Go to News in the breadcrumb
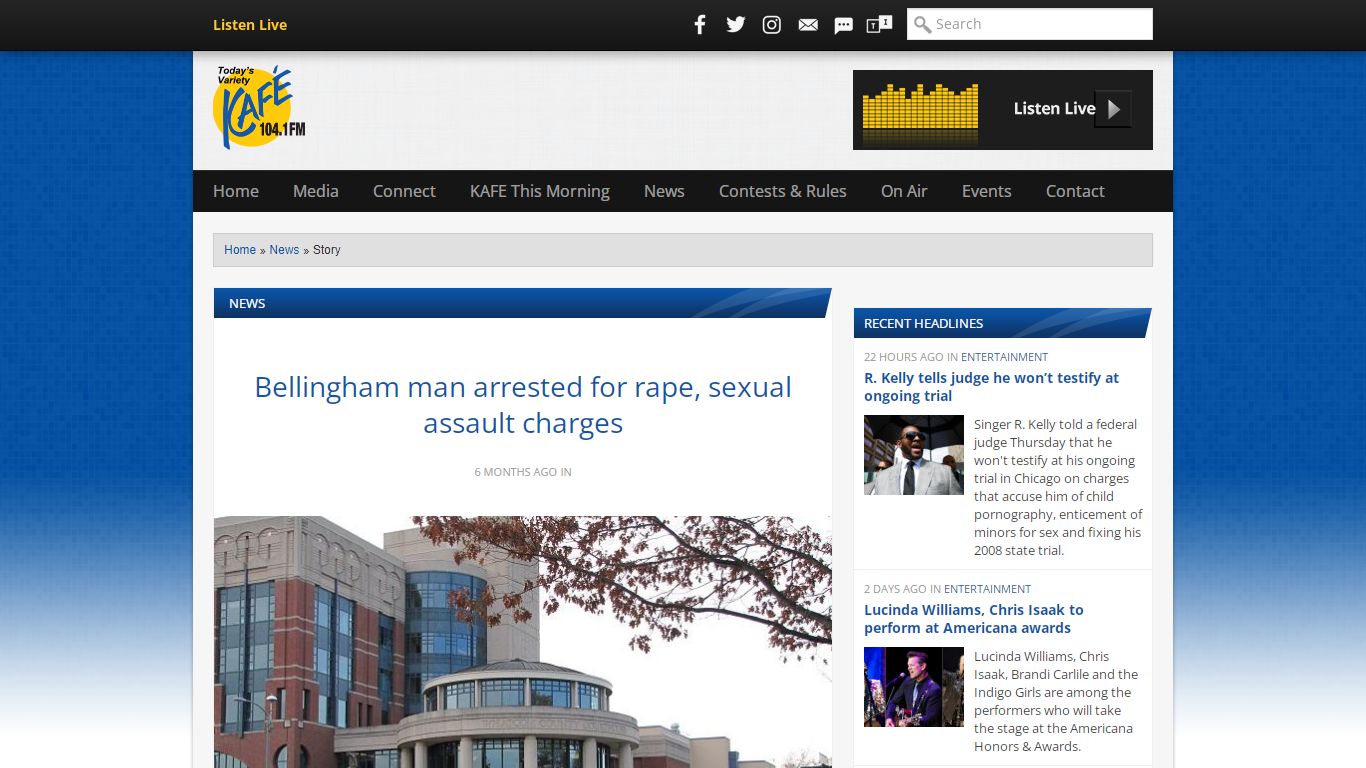Image resolution: width=1366 pixels, height=768 pixels. coord(284,250)
